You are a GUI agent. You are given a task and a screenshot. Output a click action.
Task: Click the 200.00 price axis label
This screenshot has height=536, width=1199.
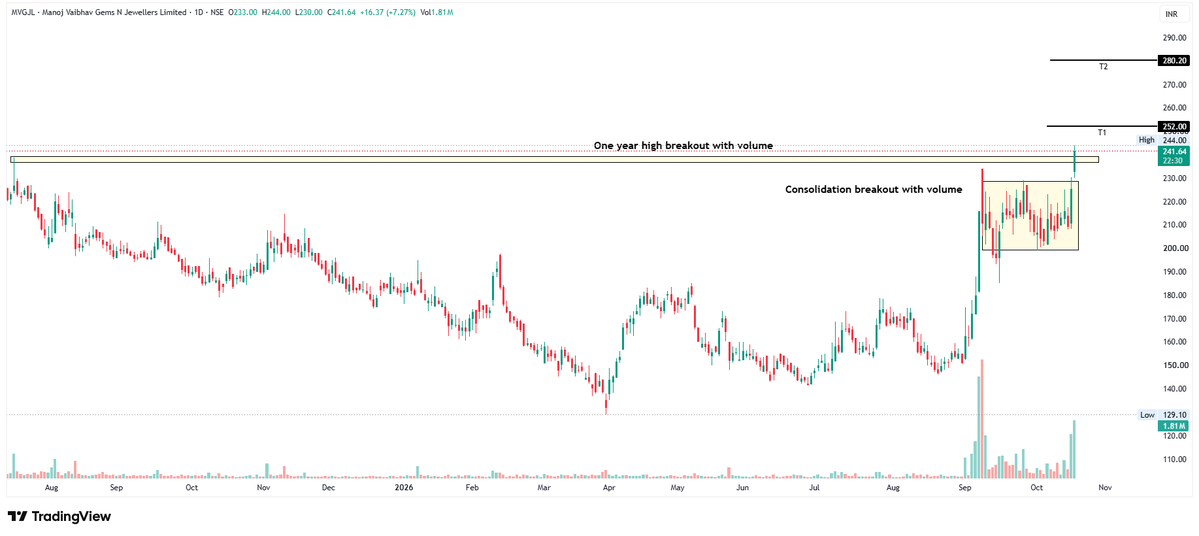(1175, 249)
